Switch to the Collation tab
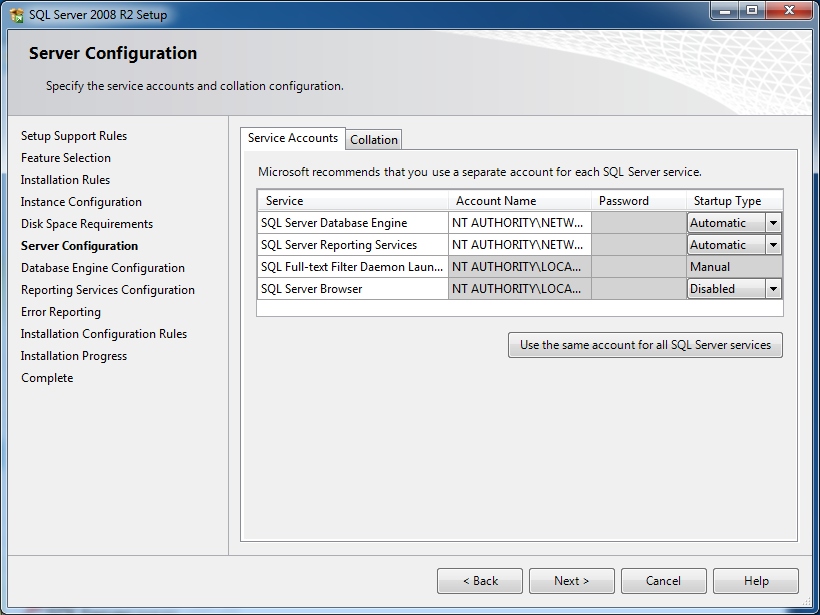This screenshot has height=615, width=820. [373, 139]
